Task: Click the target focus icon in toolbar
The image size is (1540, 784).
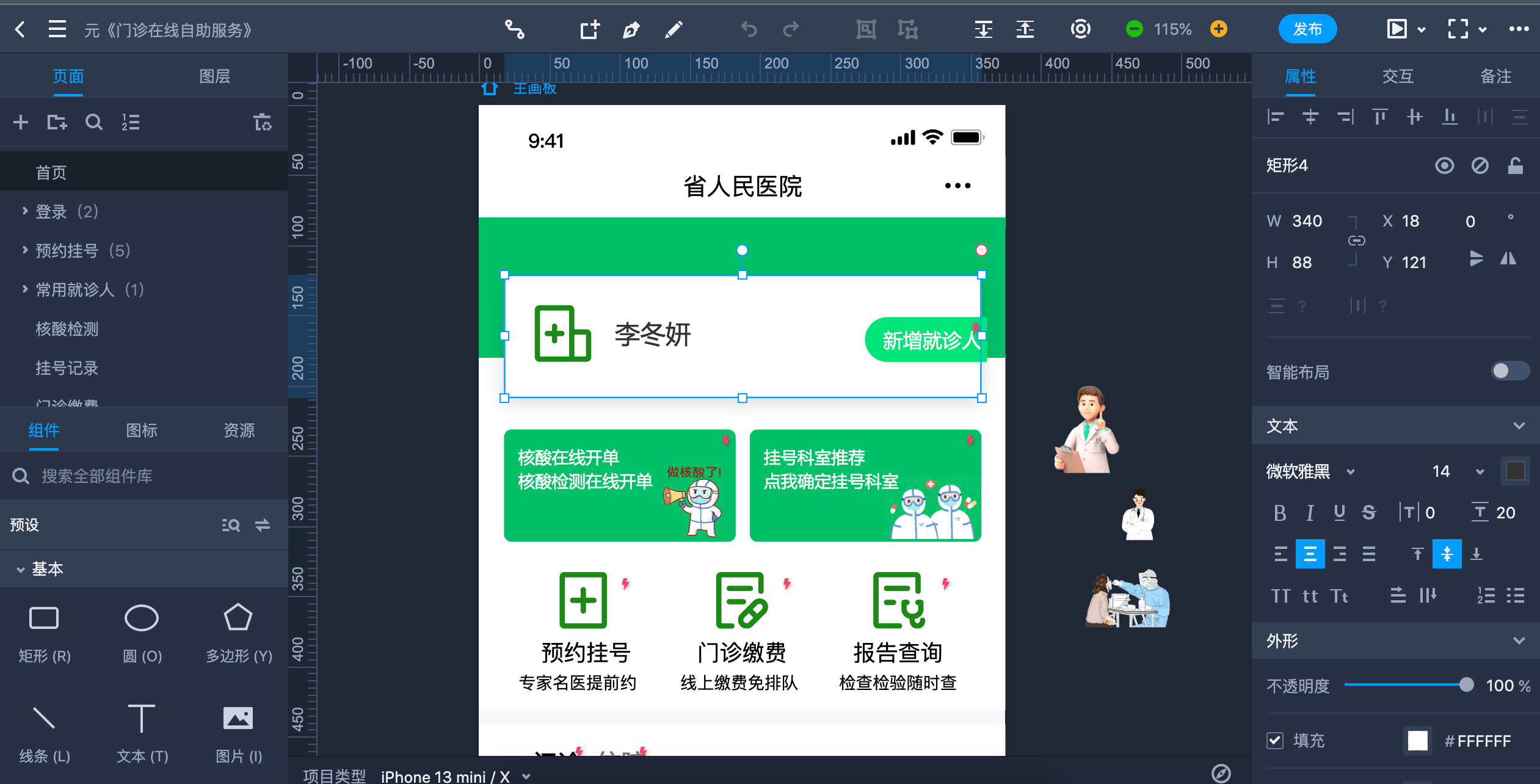Action: [1080, 29]
